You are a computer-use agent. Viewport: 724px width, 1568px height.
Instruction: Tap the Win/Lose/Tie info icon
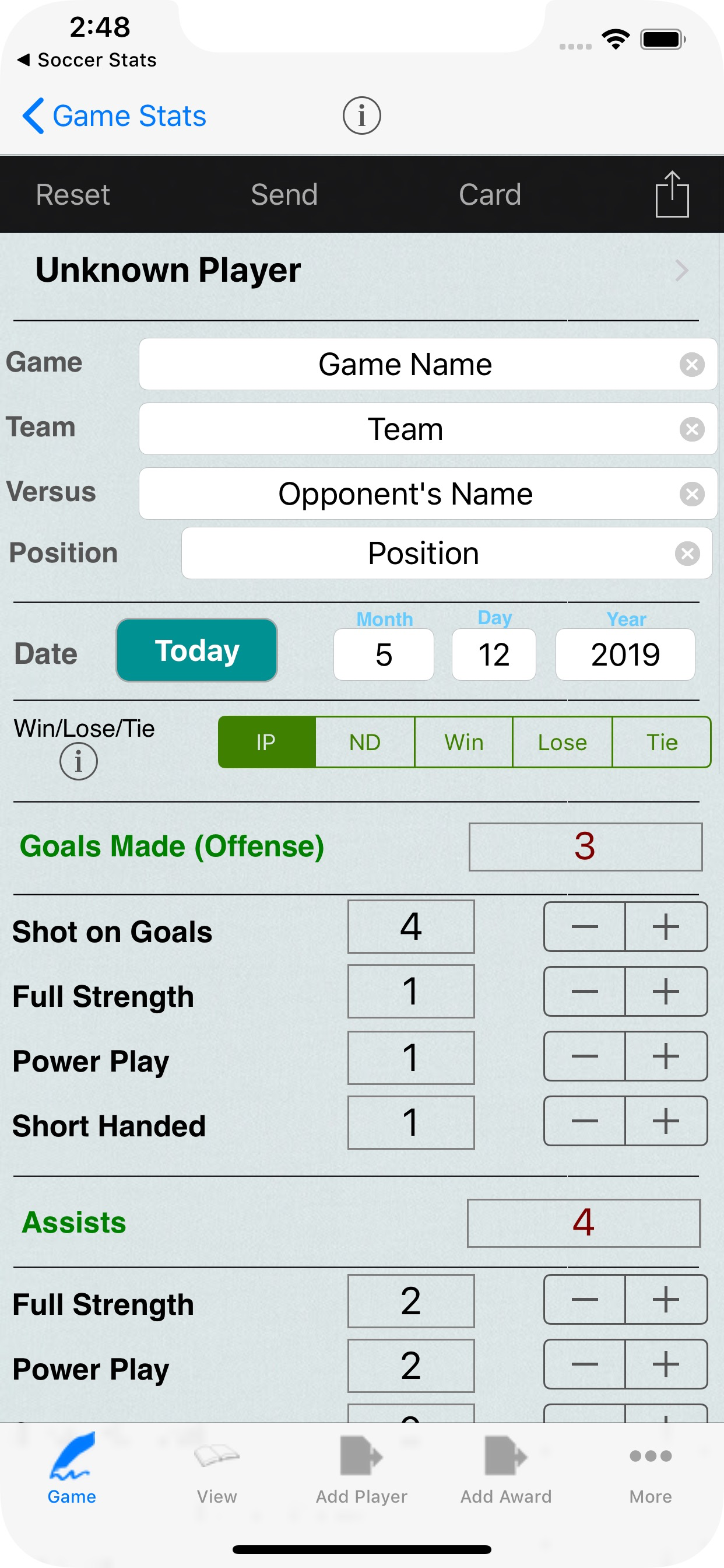pyautogui.click(x=79, y=760)
